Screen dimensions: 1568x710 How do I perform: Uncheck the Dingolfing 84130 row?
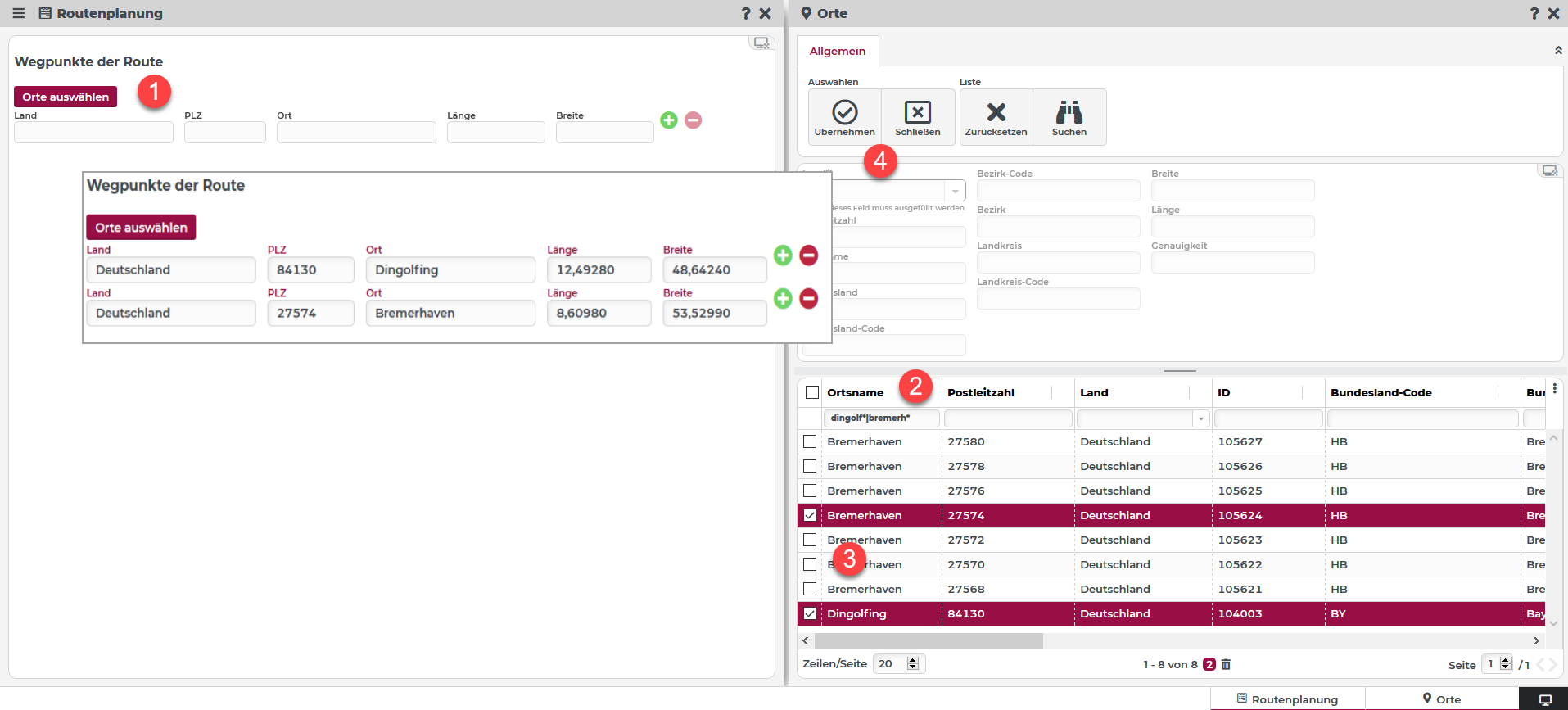(810, 613)
